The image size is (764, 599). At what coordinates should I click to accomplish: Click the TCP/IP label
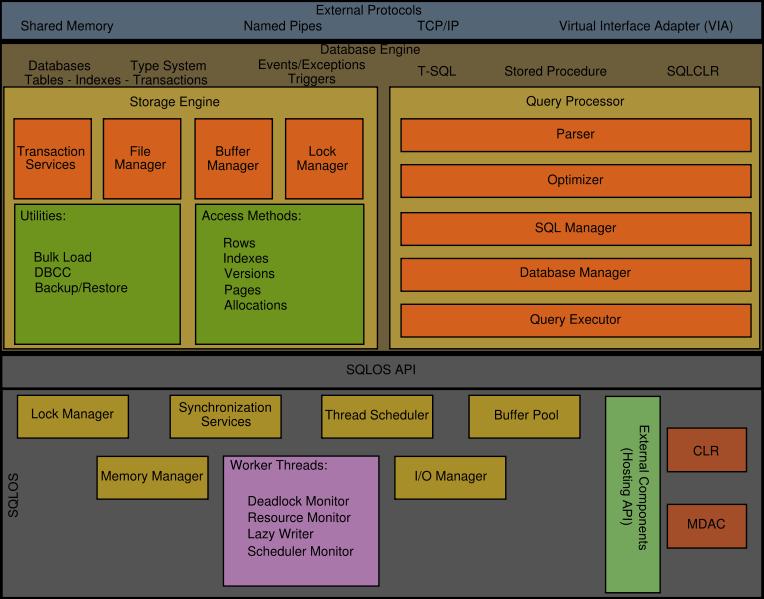(438, 26)
